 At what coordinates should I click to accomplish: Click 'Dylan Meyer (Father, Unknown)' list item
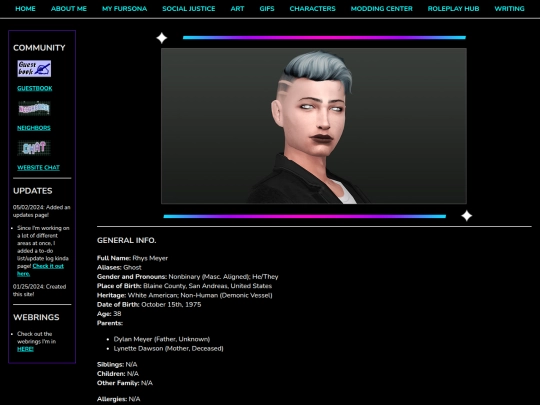162,339
